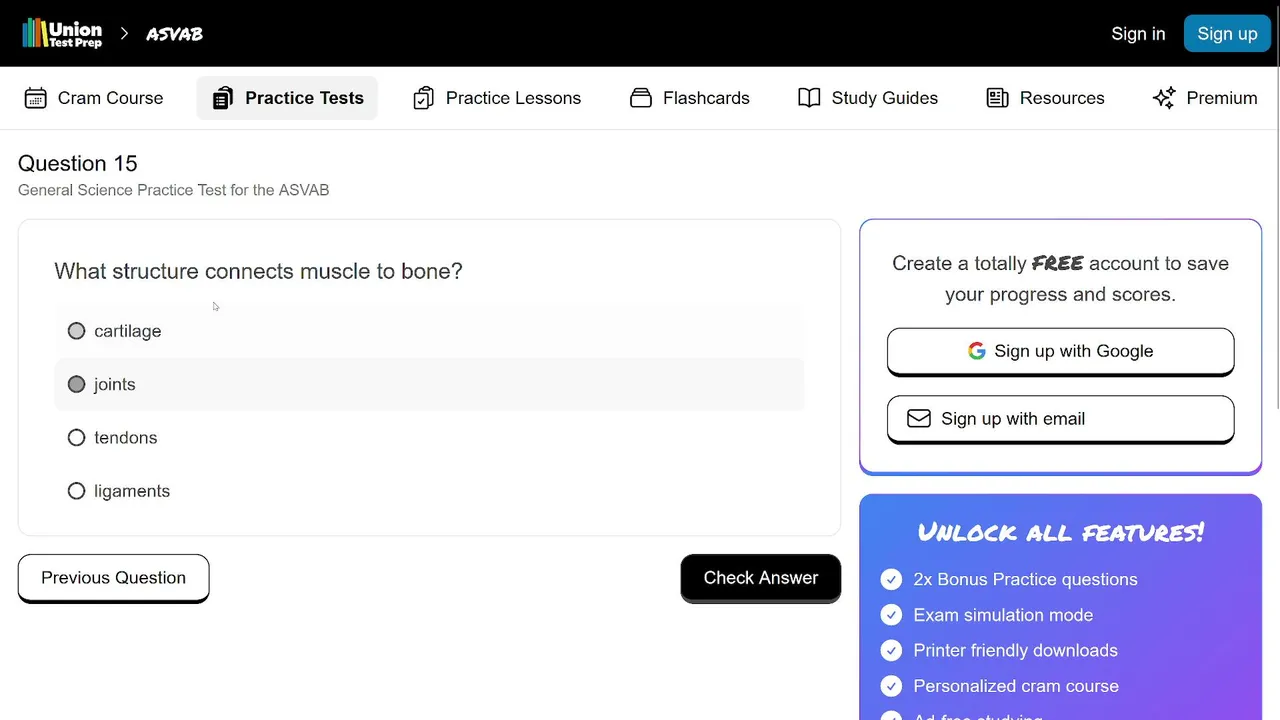1280x720 pixels.
Task: Click the breadcrumb chevron before ASVAB
Action: tap(124, 34)
